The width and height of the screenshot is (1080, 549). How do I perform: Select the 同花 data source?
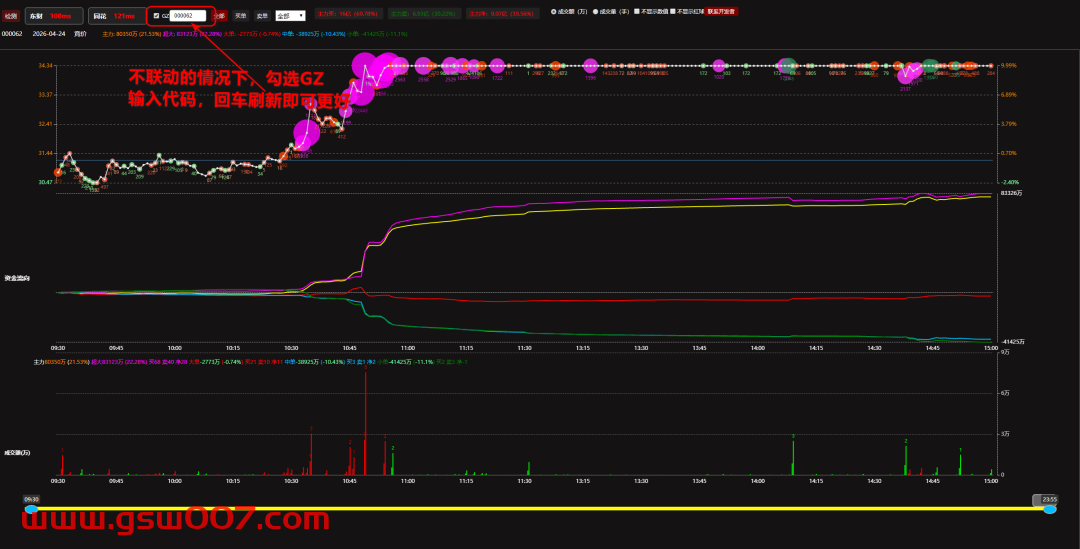click(x=114, y=16)
